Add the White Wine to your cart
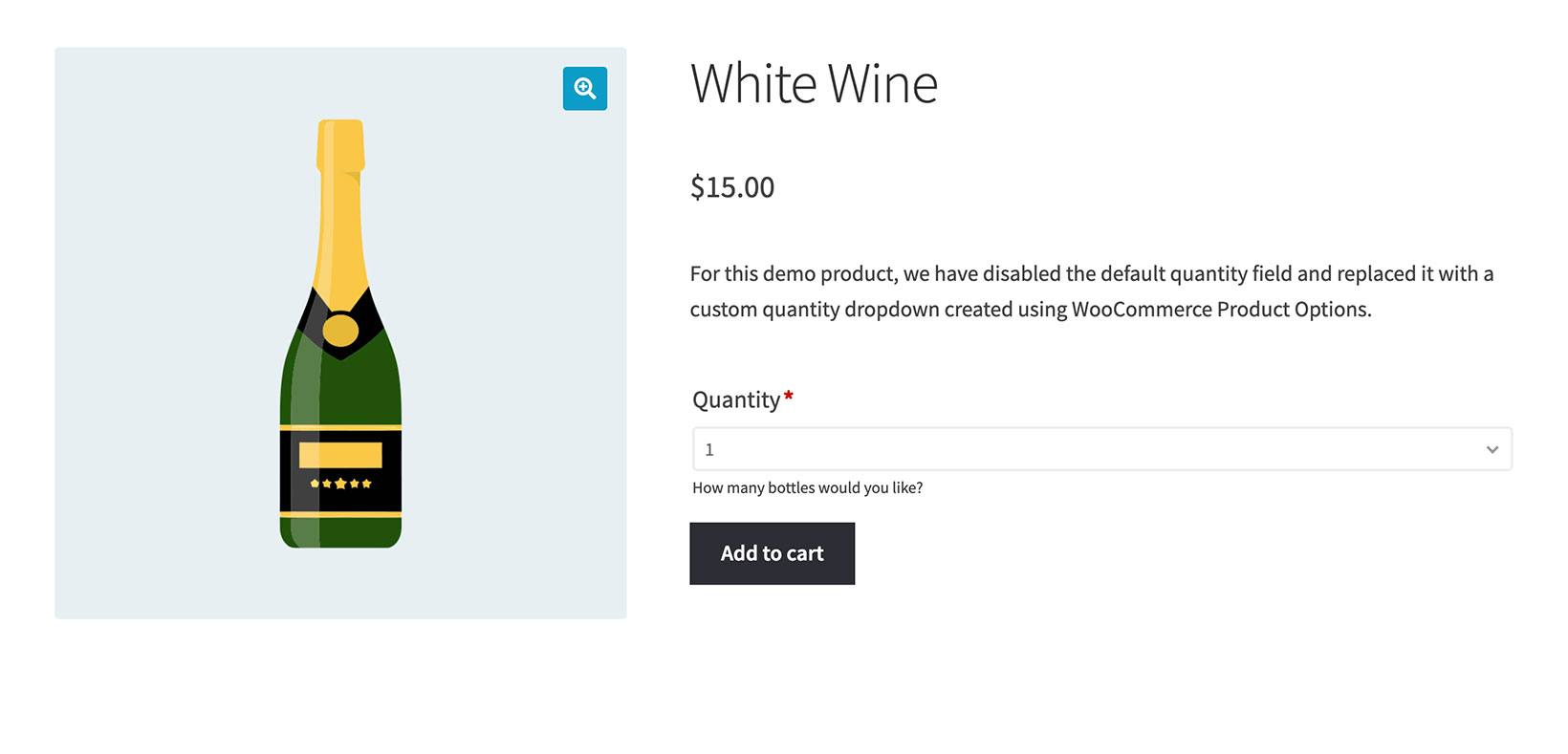 click(x=772, y=553)
